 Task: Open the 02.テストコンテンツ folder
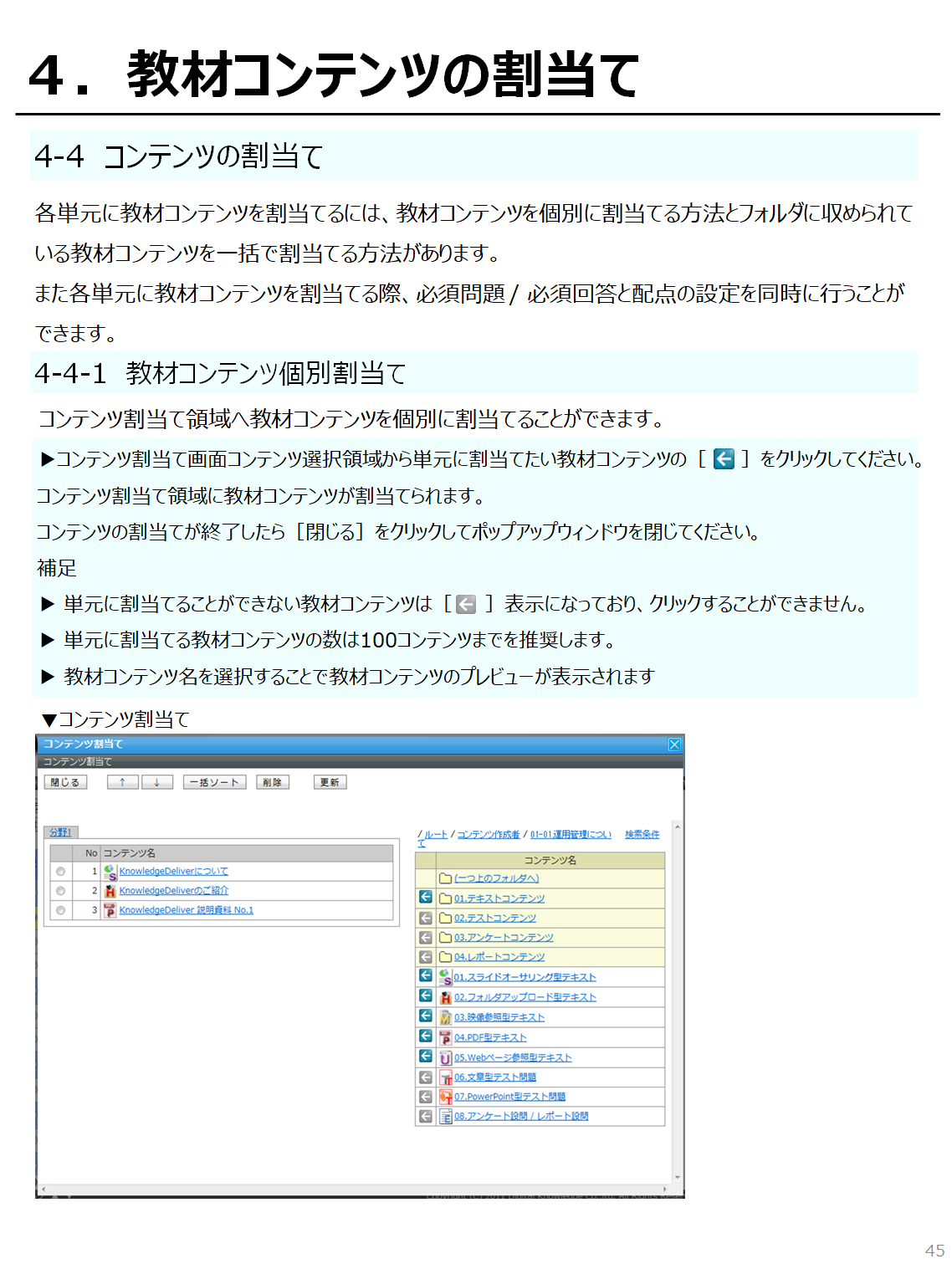[494, 918]
